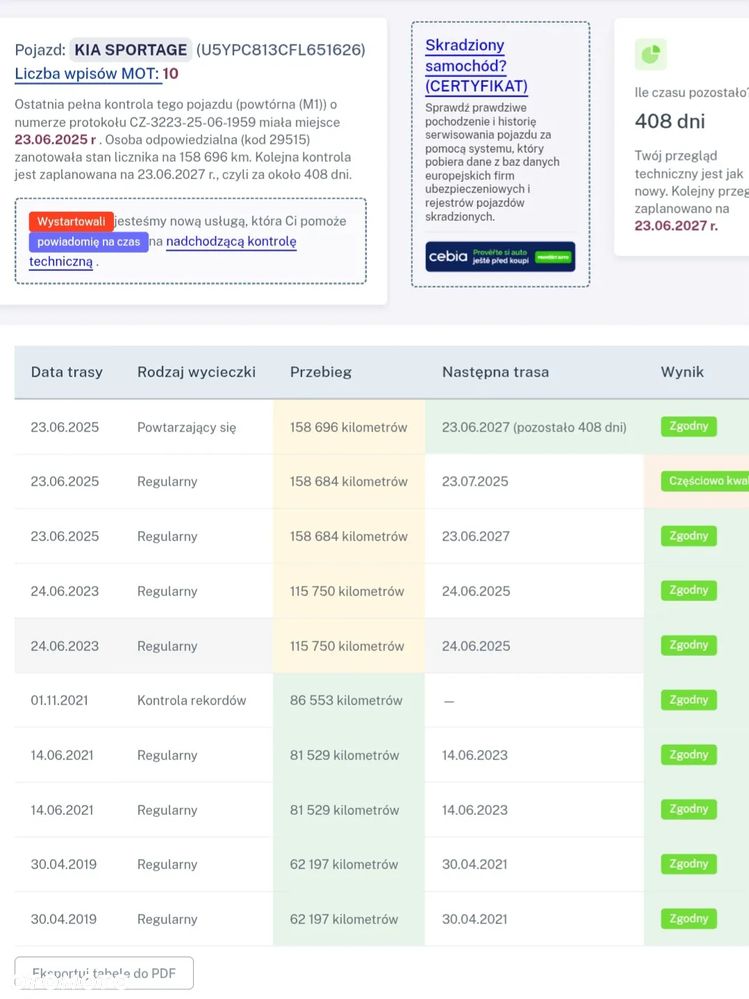Click the Data trasy column header
This screenshot has height=999, width=749.
tap(67, 372)
